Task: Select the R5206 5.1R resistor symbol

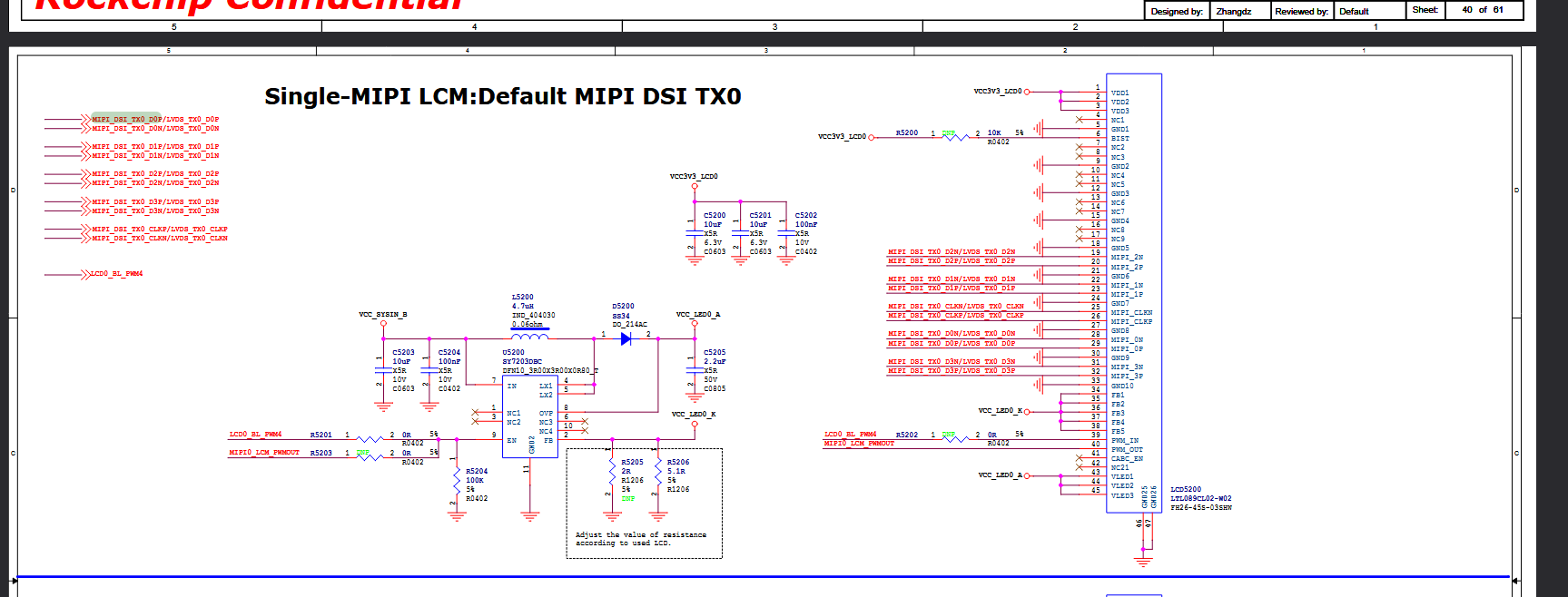Action: [x=658, y=475]
